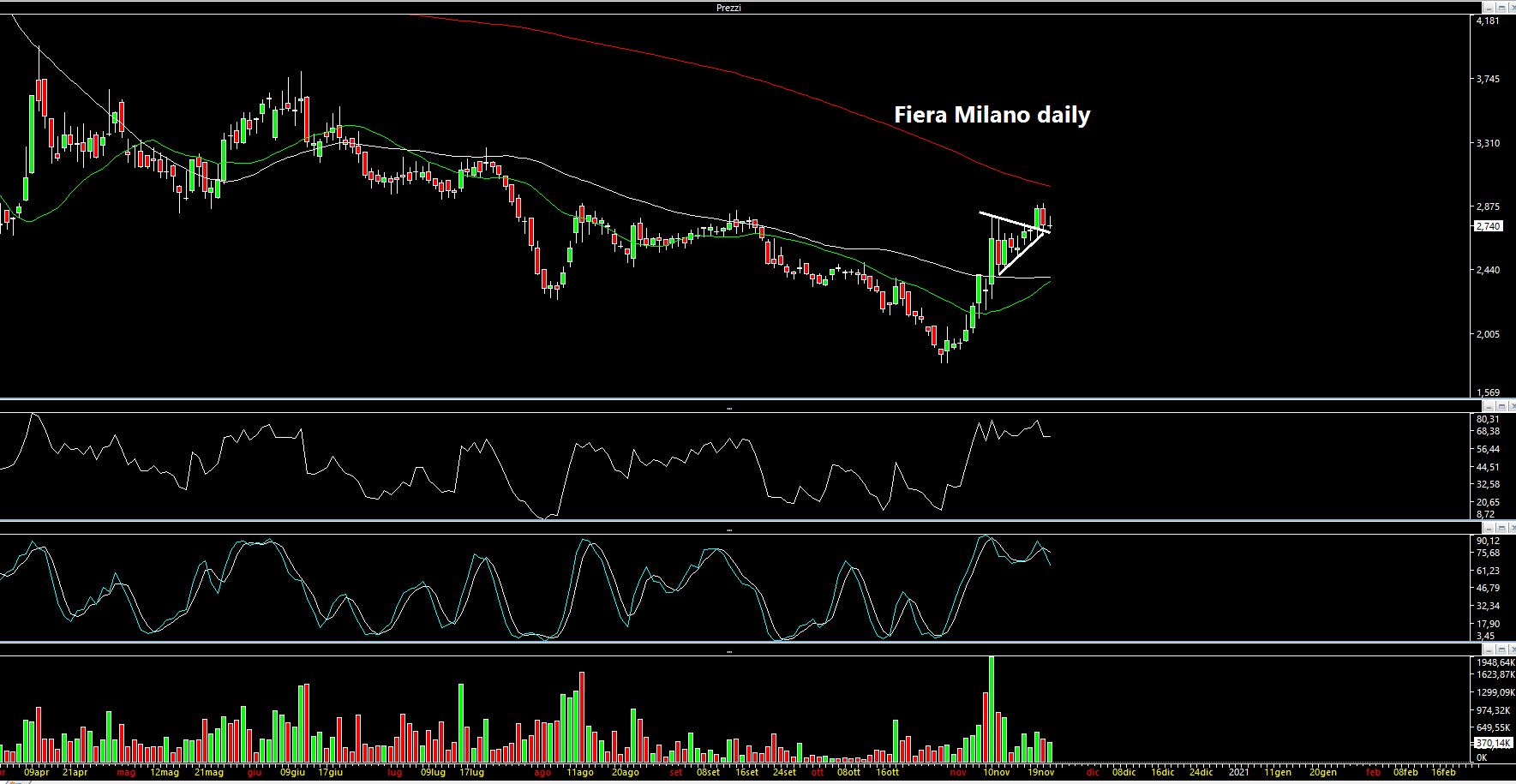Maximize the RSI indicator panel

point(1501,406)
